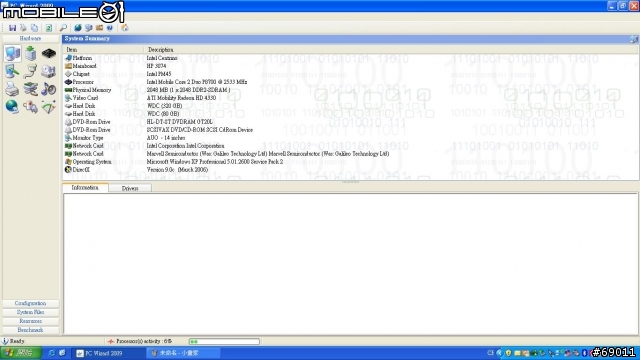Expand hidden tray icons arrow
The image size is (640, 360).
click(499, 353)
